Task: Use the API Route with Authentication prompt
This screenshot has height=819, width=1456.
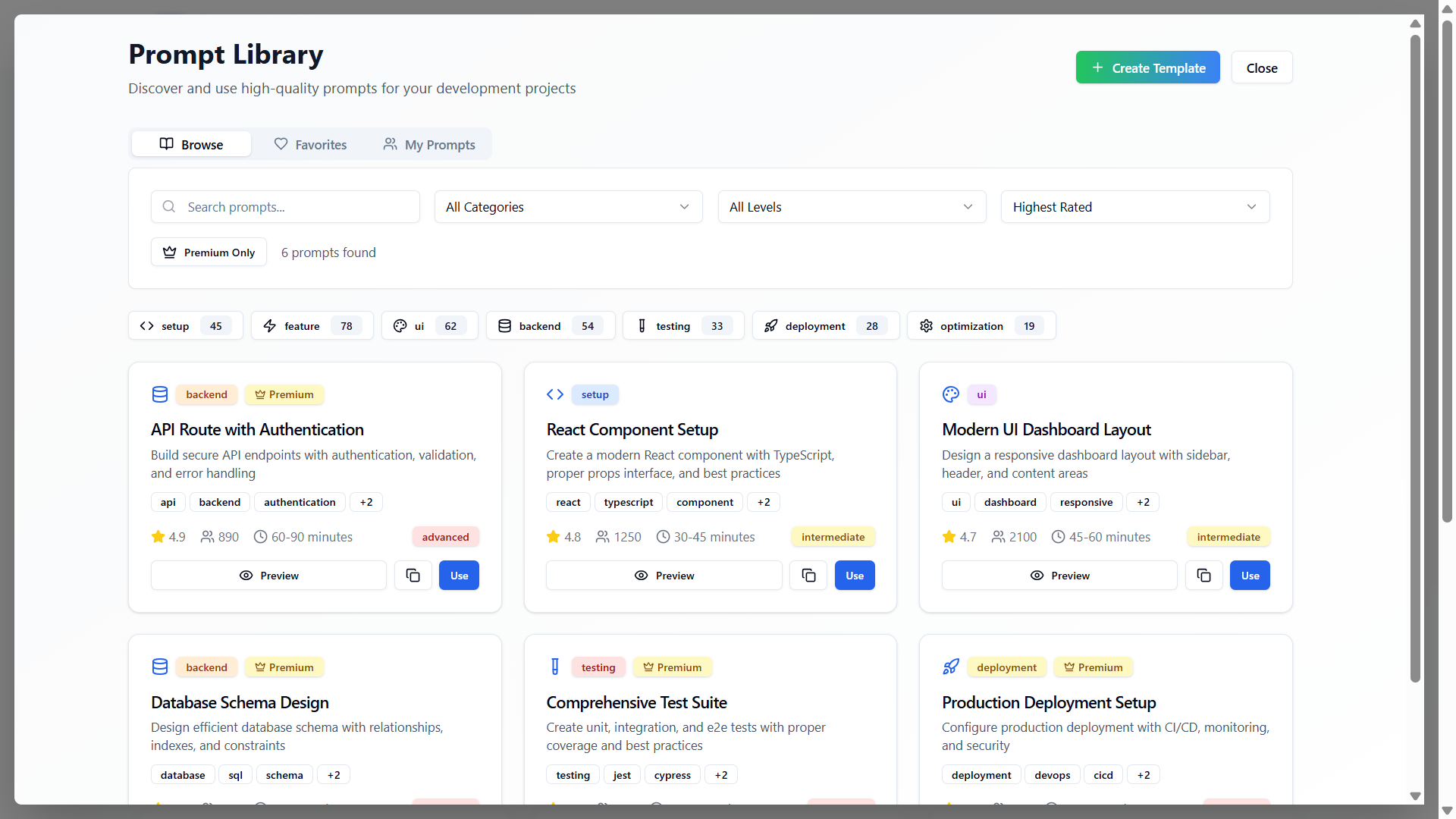Action: [x=459, y=576]
